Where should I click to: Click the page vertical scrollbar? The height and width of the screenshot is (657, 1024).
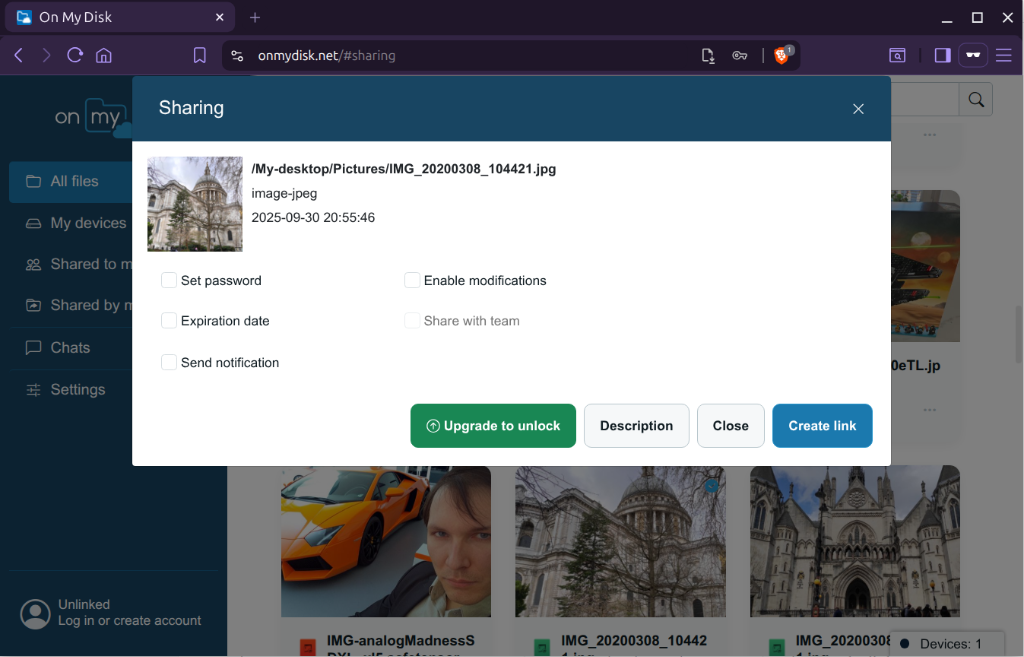tap(1019, 334)
